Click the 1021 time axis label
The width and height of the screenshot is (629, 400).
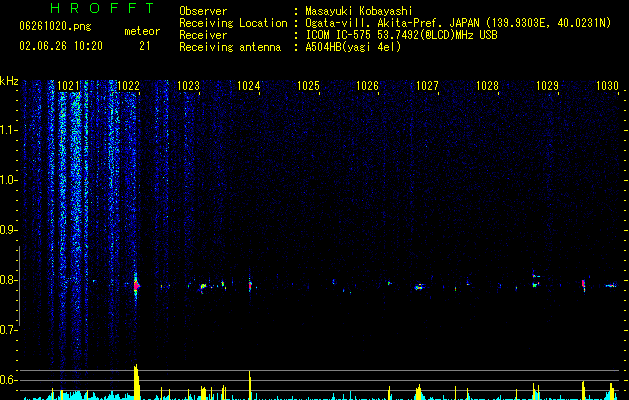(x=68, y=86)
